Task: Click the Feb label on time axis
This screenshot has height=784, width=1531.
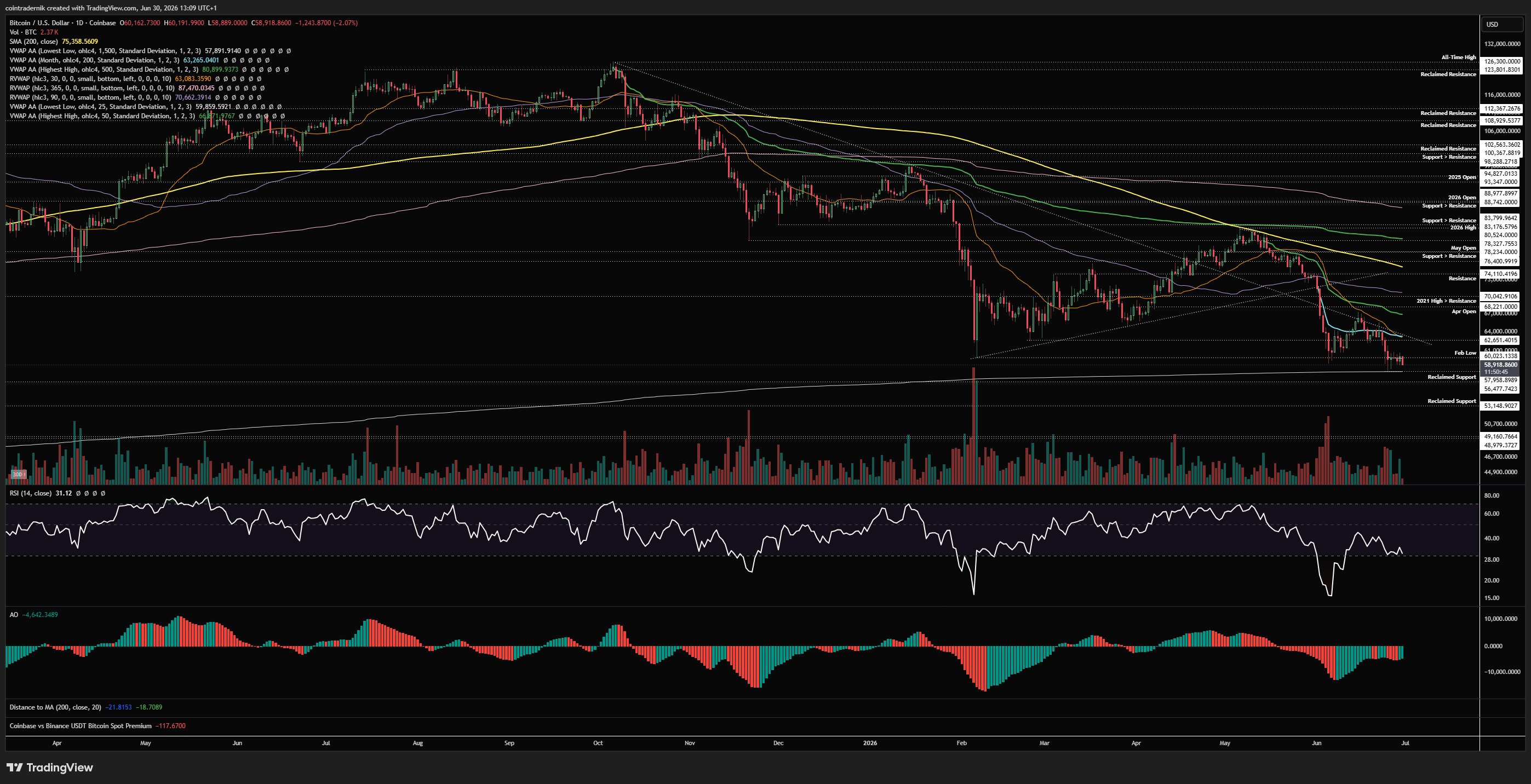Action: [962, 743]
